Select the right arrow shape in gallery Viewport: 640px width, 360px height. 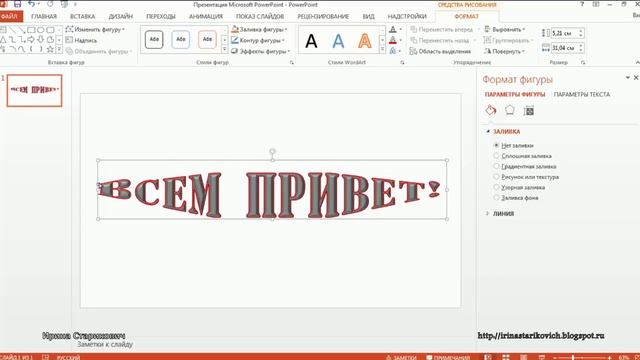(31, 40)
